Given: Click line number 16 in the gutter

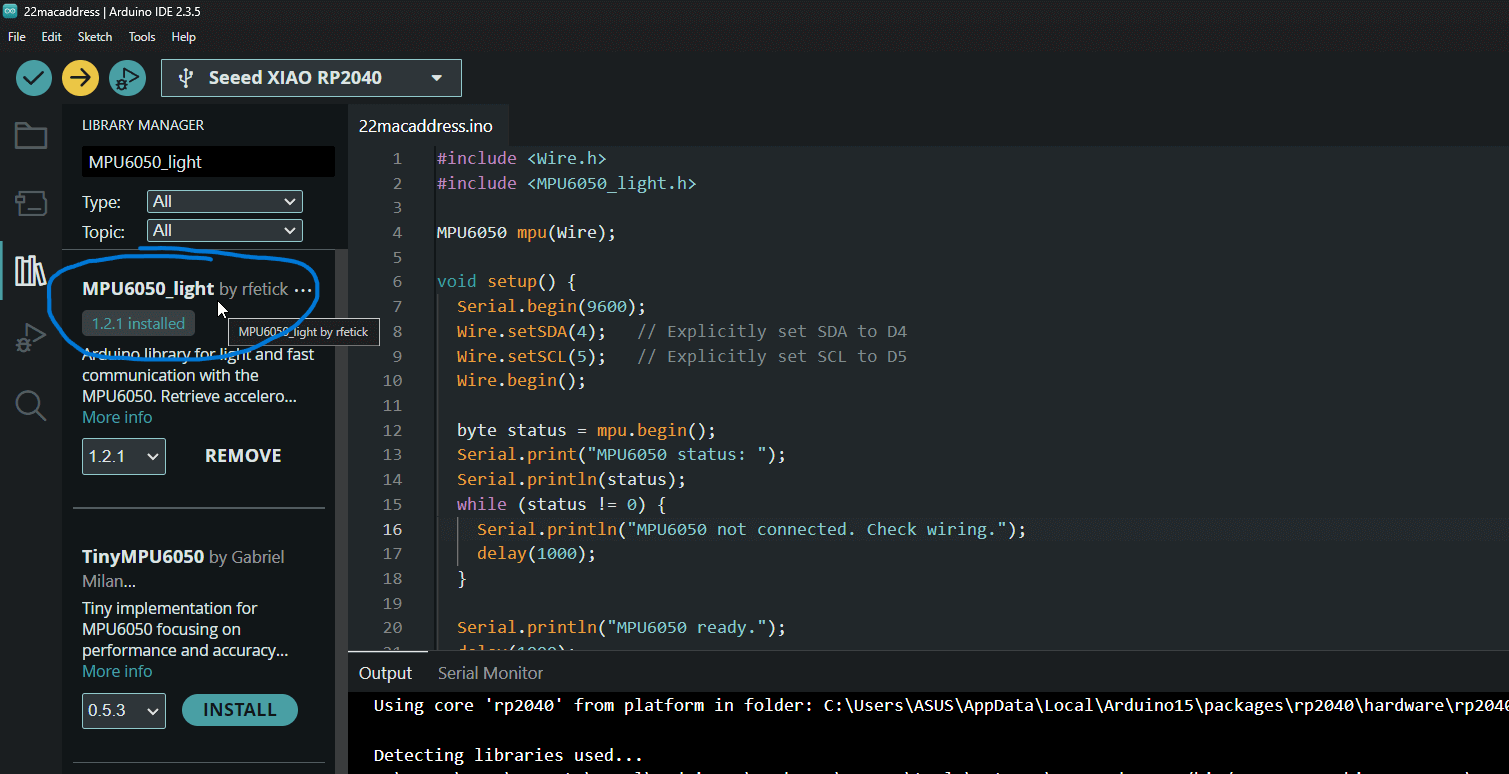Looking at the screenshot, I should point(392,529).
